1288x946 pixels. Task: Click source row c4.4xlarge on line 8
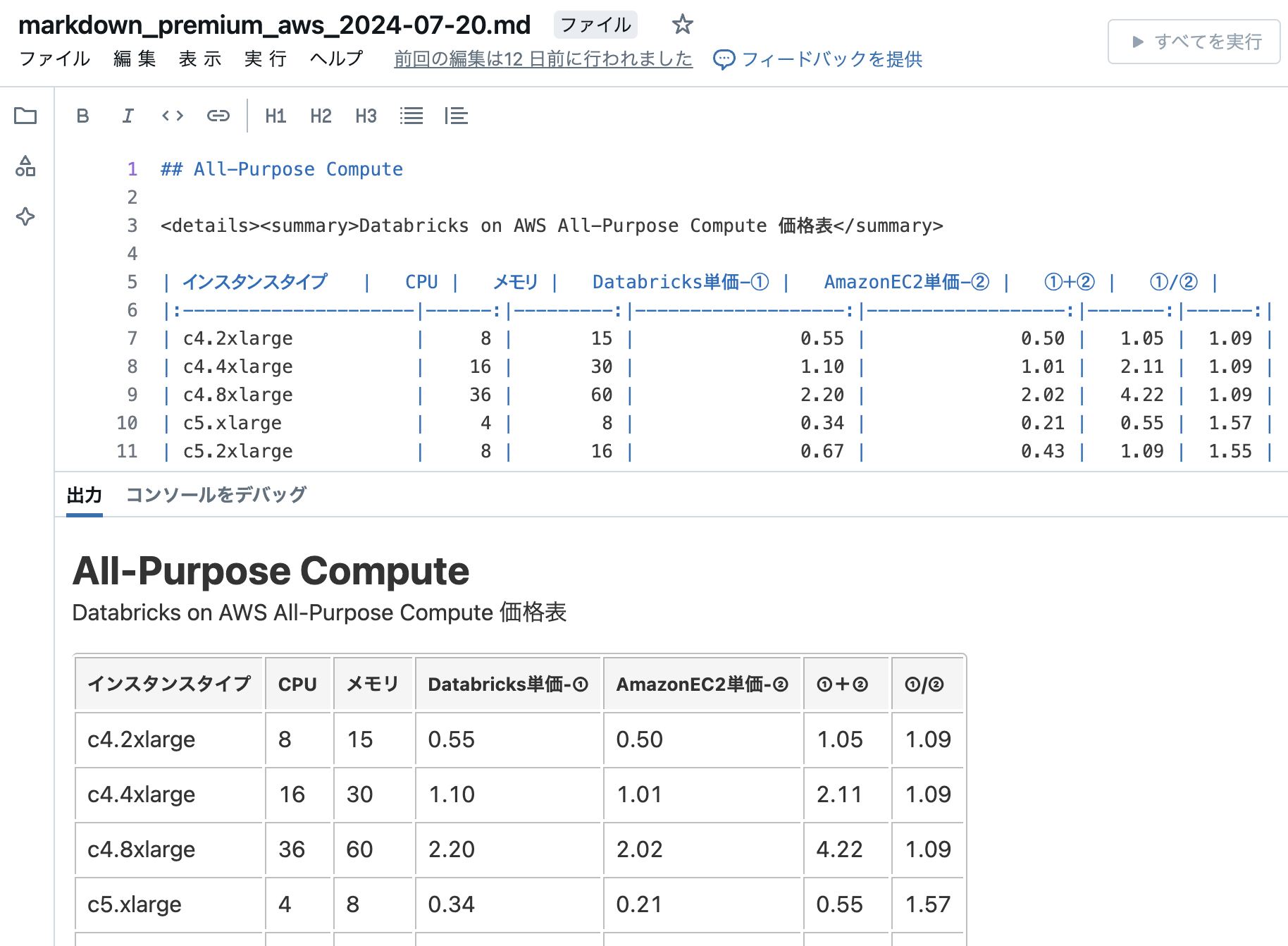coord(718,367)
